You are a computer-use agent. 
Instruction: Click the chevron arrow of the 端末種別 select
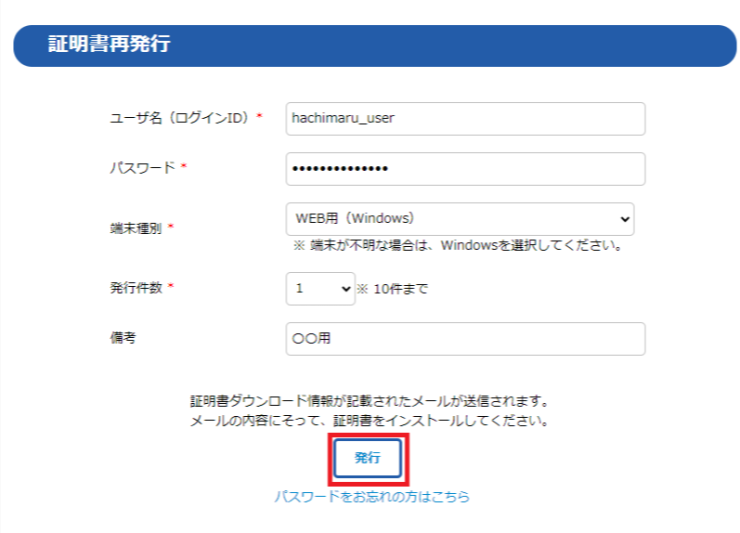click(x=624, y=219)
